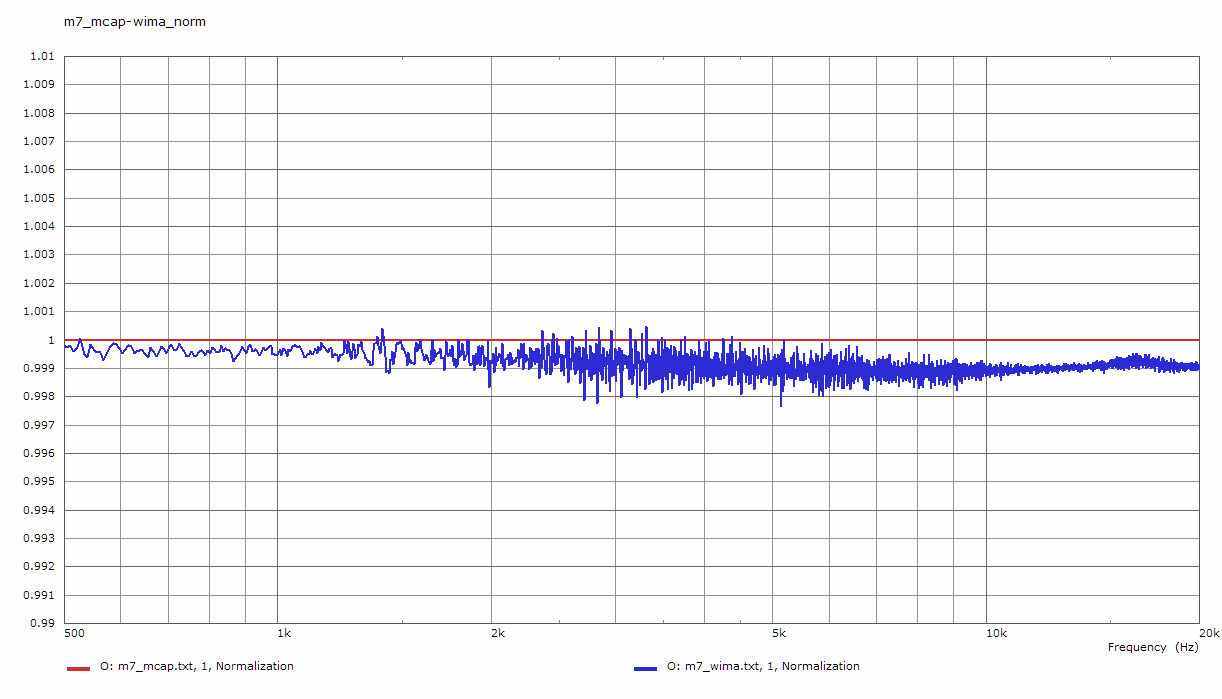Screen dimensions: 1222x699
Task: Click the 0.99 y-axis tick label
Action: click(x=41, y=623)
